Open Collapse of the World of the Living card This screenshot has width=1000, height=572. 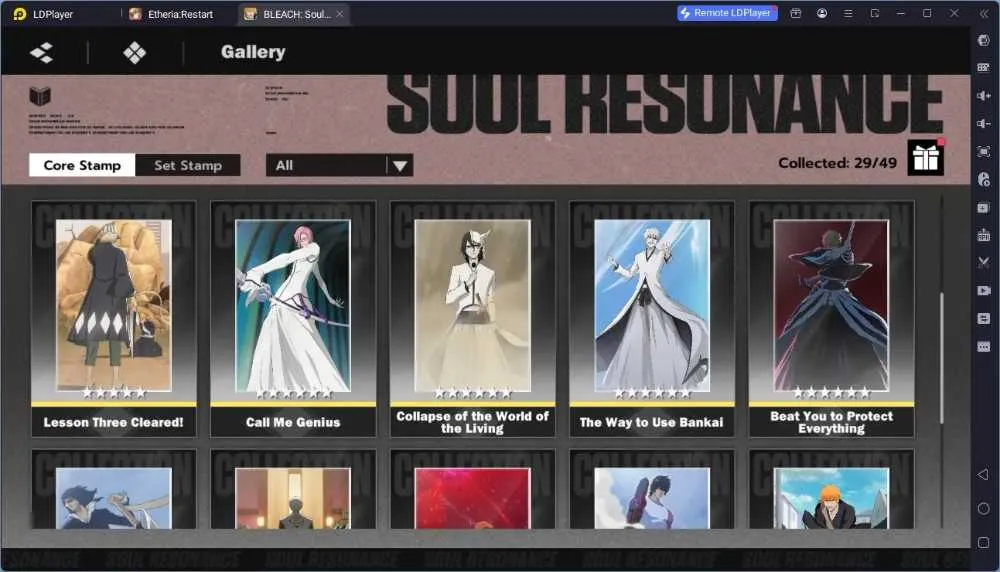(x=473, y=319)
